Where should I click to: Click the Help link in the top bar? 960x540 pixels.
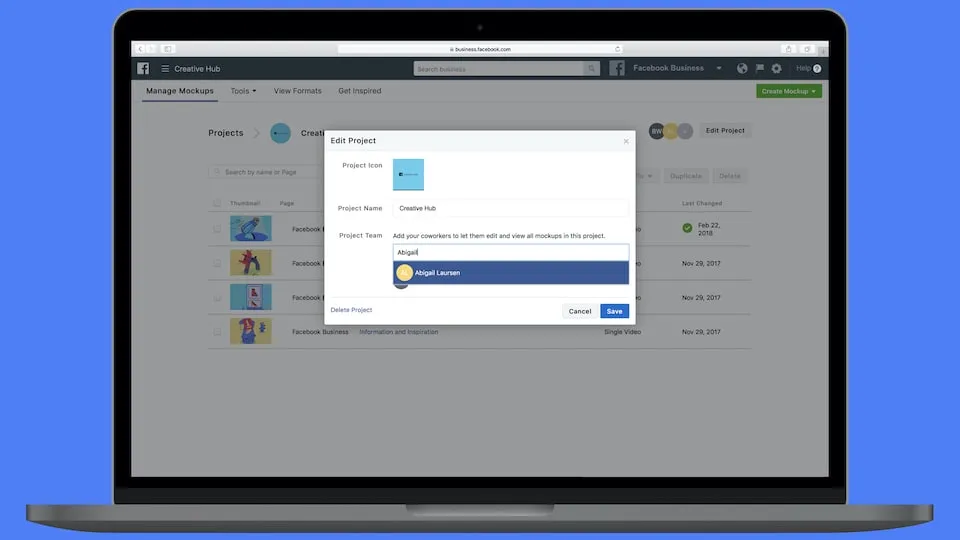[803, 69]
